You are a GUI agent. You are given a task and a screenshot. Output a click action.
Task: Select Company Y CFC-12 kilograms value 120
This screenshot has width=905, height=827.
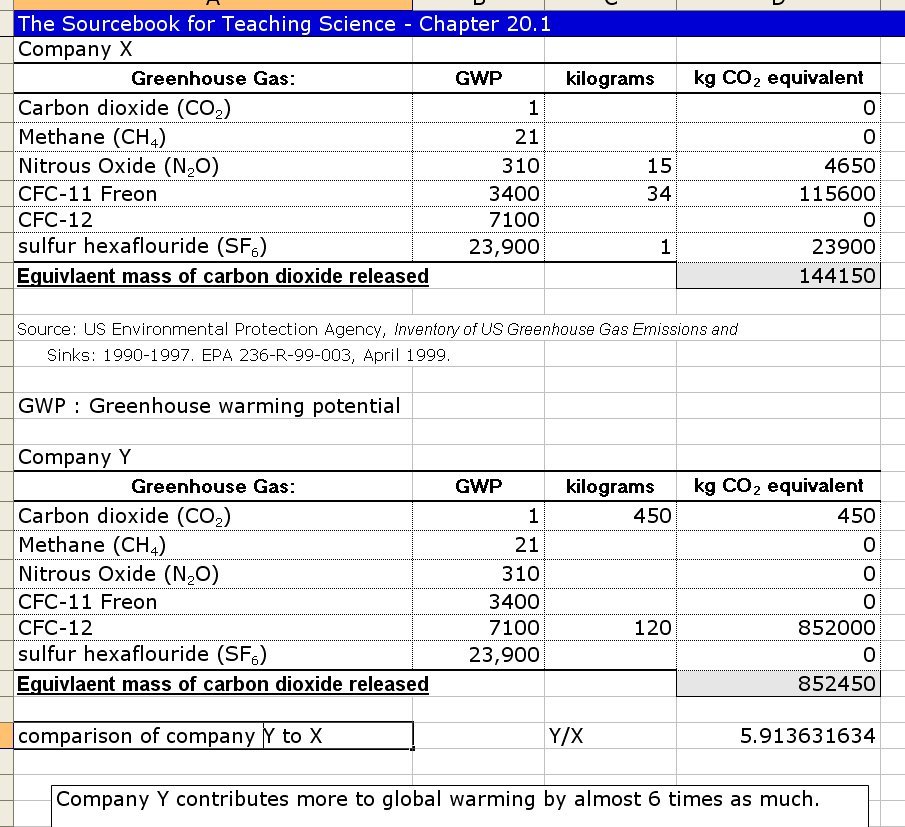(x=610, y=628)
